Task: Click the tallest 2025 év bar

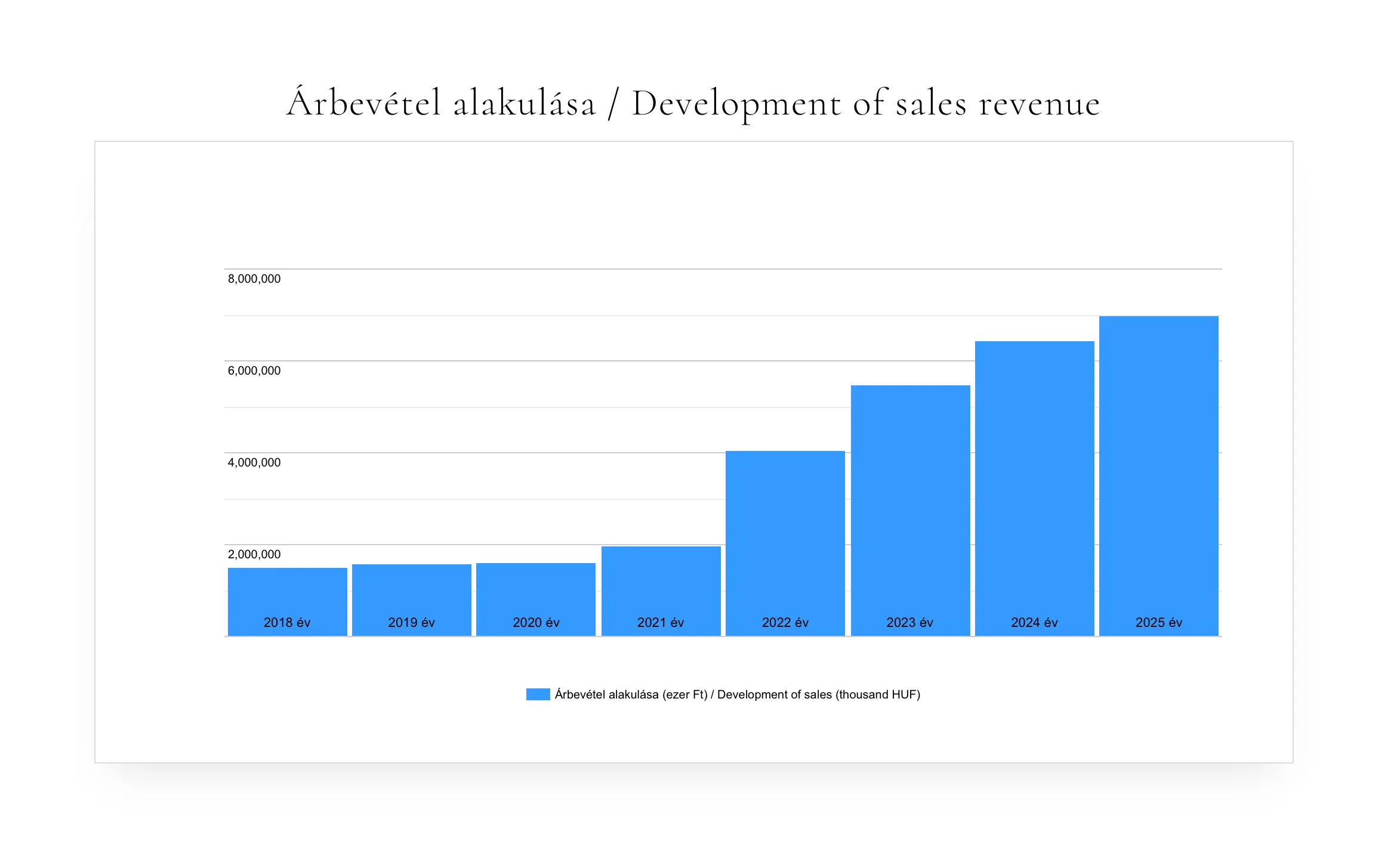Action: (1158, 471)
